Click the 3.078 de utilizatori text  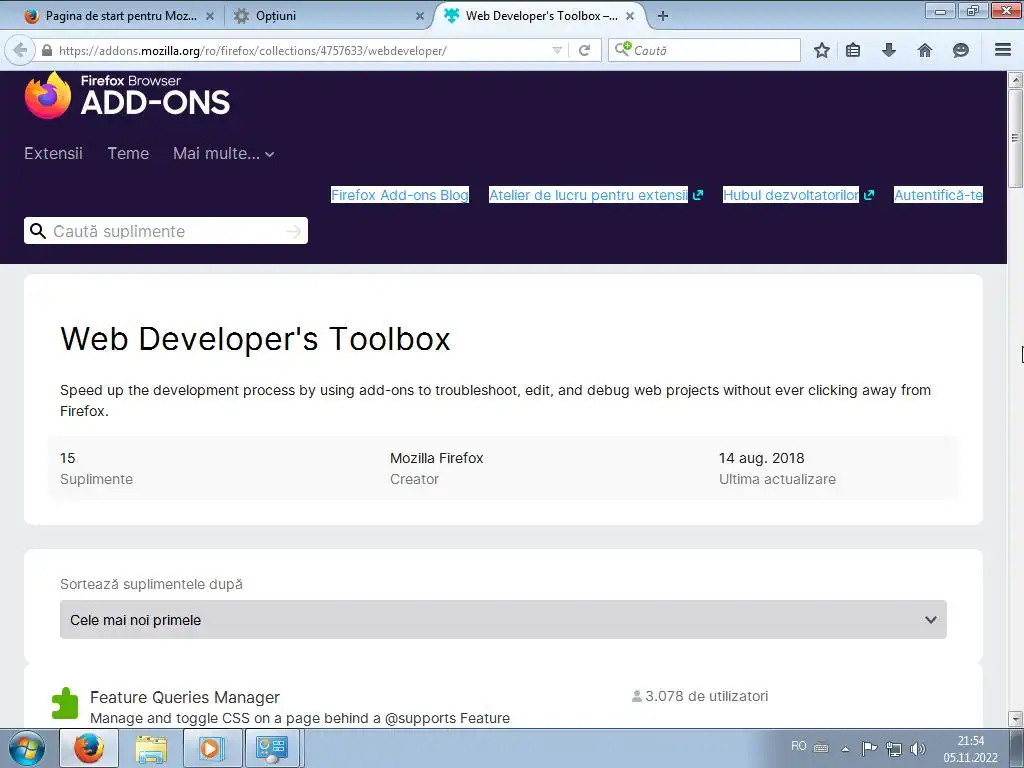pos(707,696)
